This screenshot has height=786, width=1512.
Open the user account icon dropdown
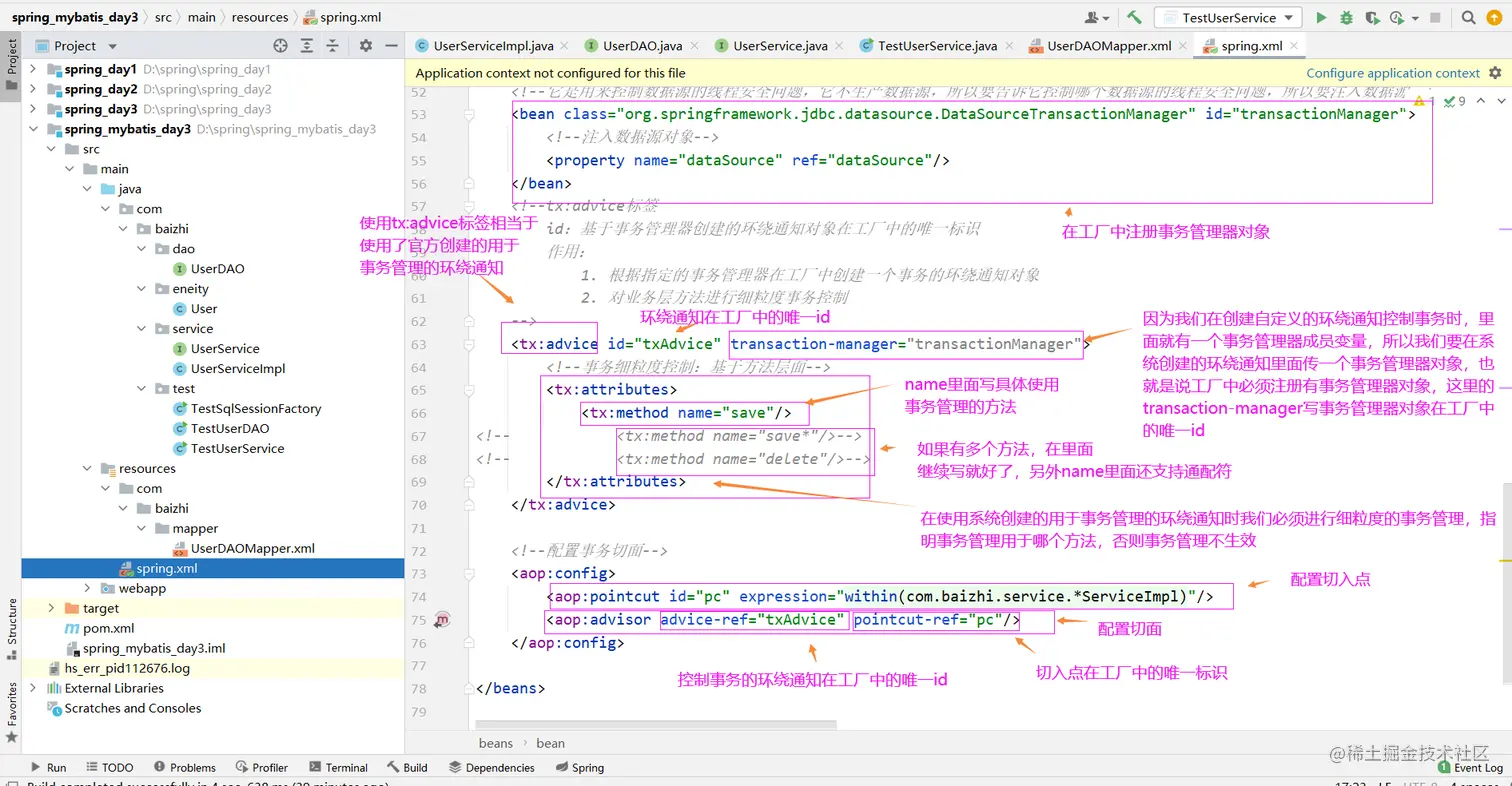[x=1097, y=18]
